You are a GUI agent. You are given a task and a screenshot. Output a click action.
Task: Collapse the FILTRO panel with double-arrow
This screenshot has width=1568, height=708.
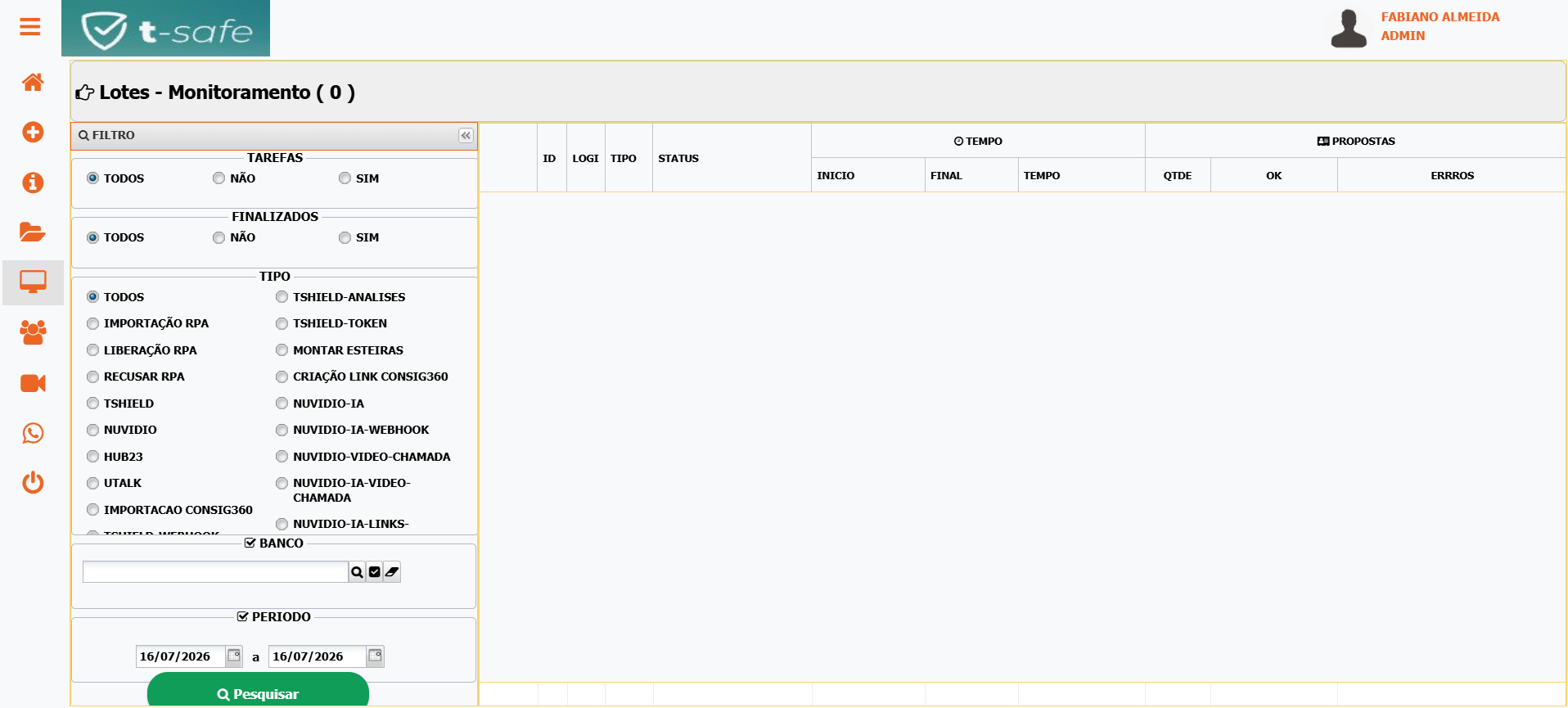466,136
